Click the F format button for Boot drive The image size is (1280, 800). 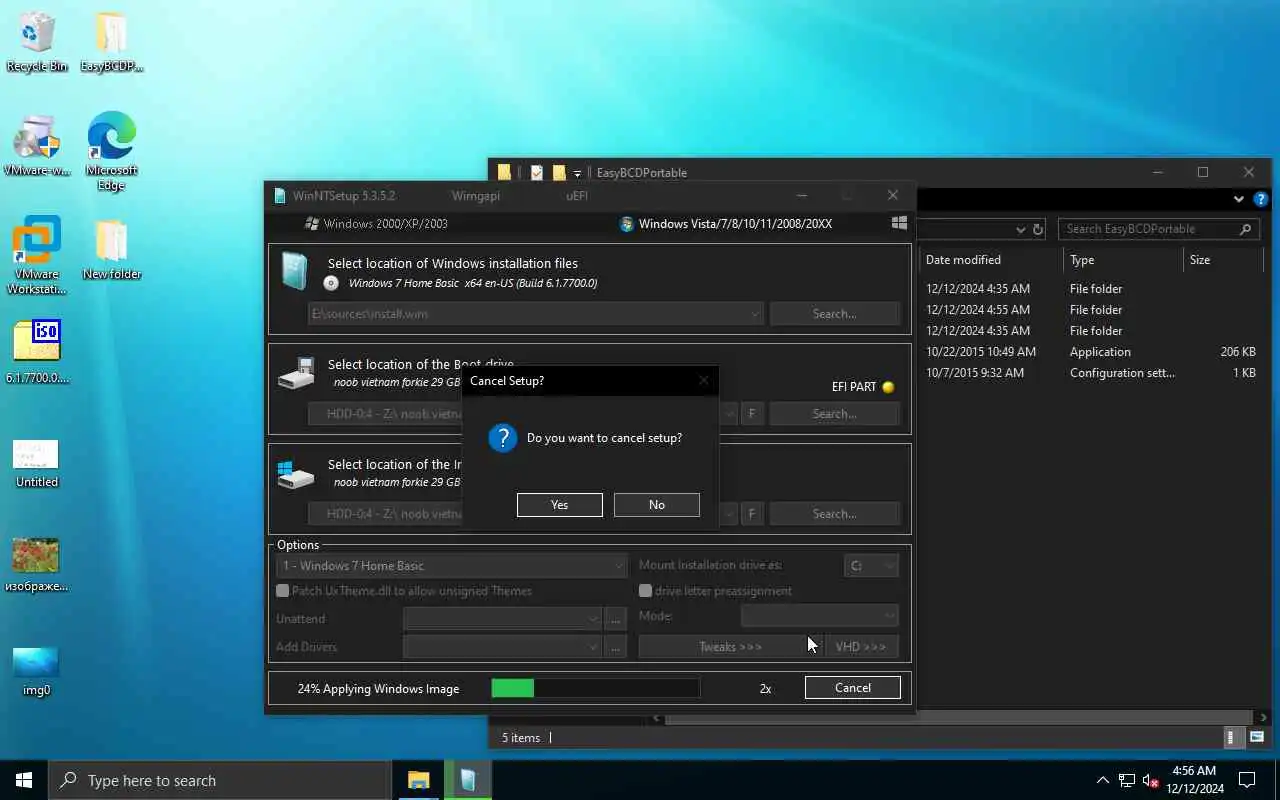(752, 414)
